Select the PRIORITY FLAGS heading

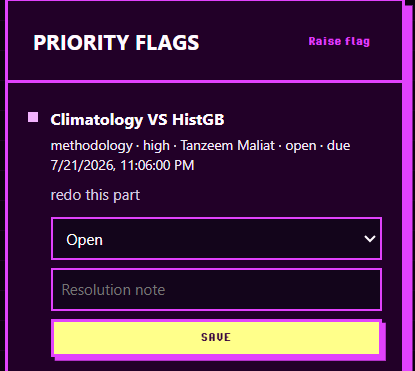coord(116,43)
